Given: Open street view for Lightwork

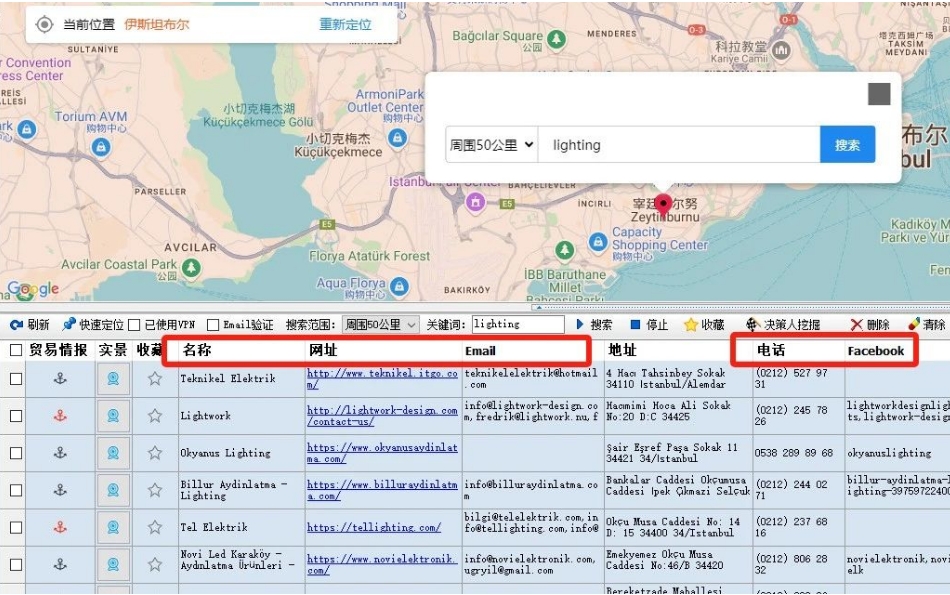Looking at the screenshot, I should (113, 416).
